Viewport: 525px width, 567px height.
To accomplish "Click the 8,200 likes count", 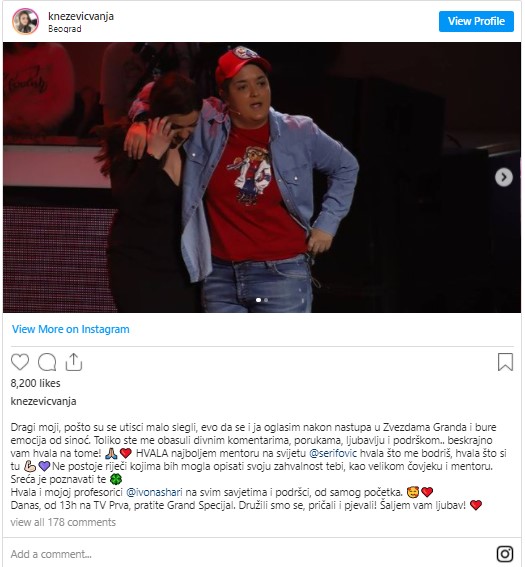I will [x=35, y=383].
